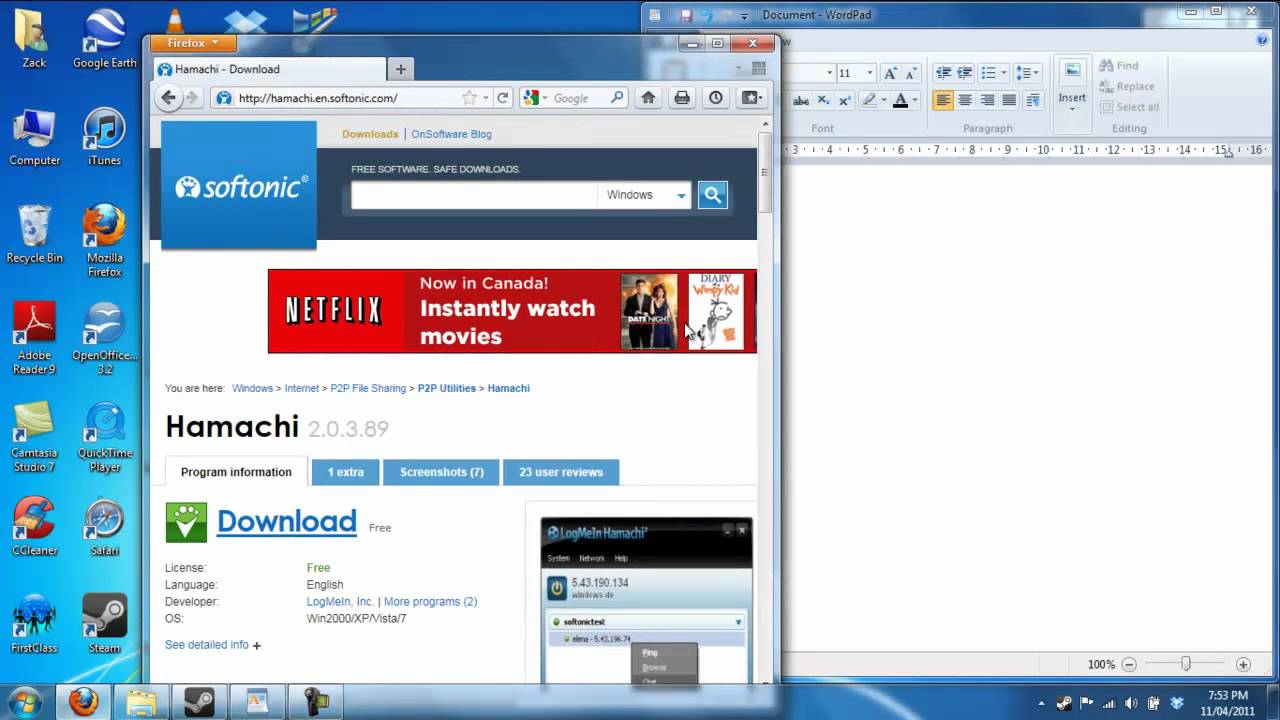Viewport: 1280px width, 720px height.
Task: Justify text in WordPad
Action: tap(1009, 100)
